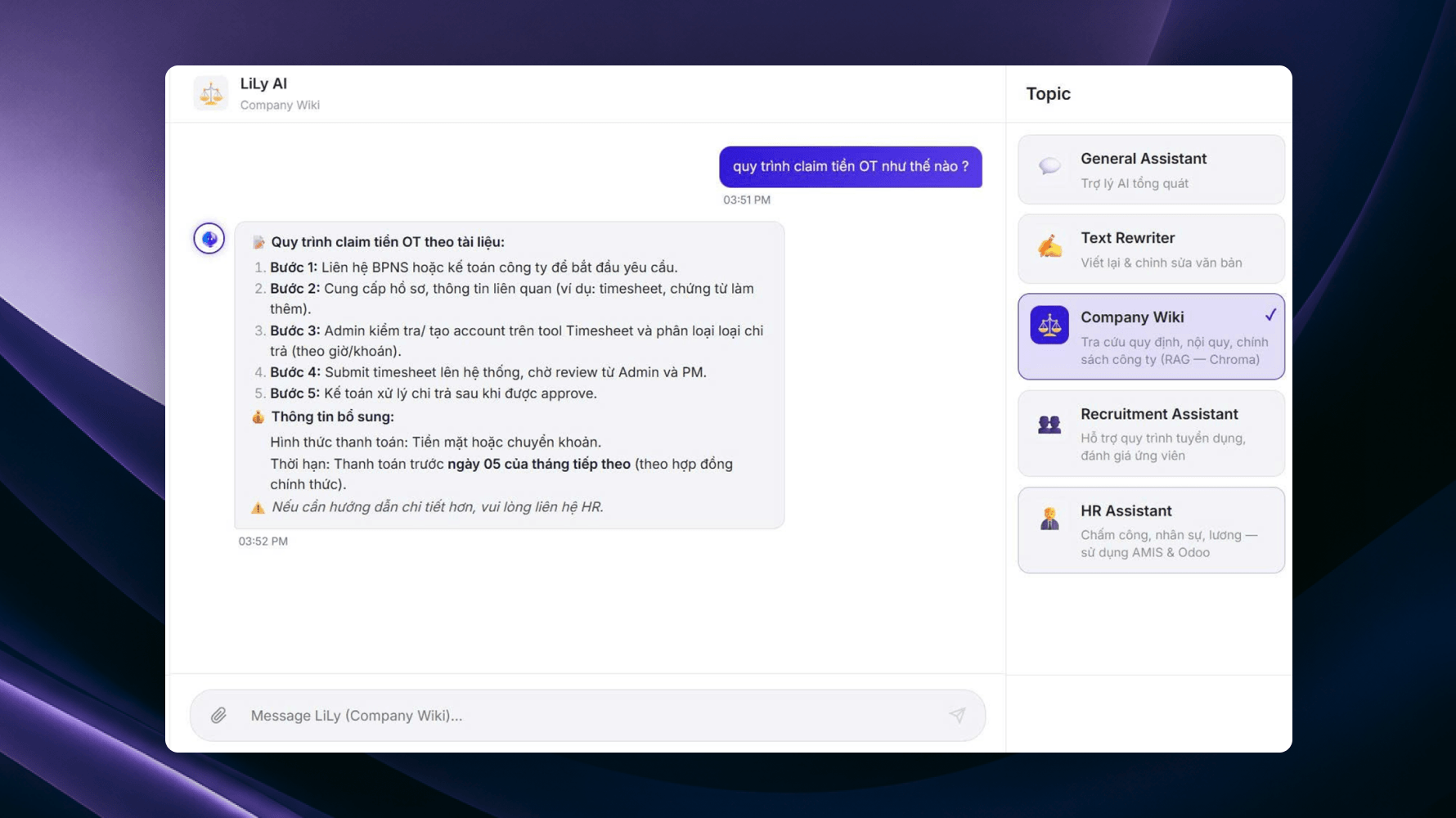Click the money bag icon in reply

tap(258, 417)
